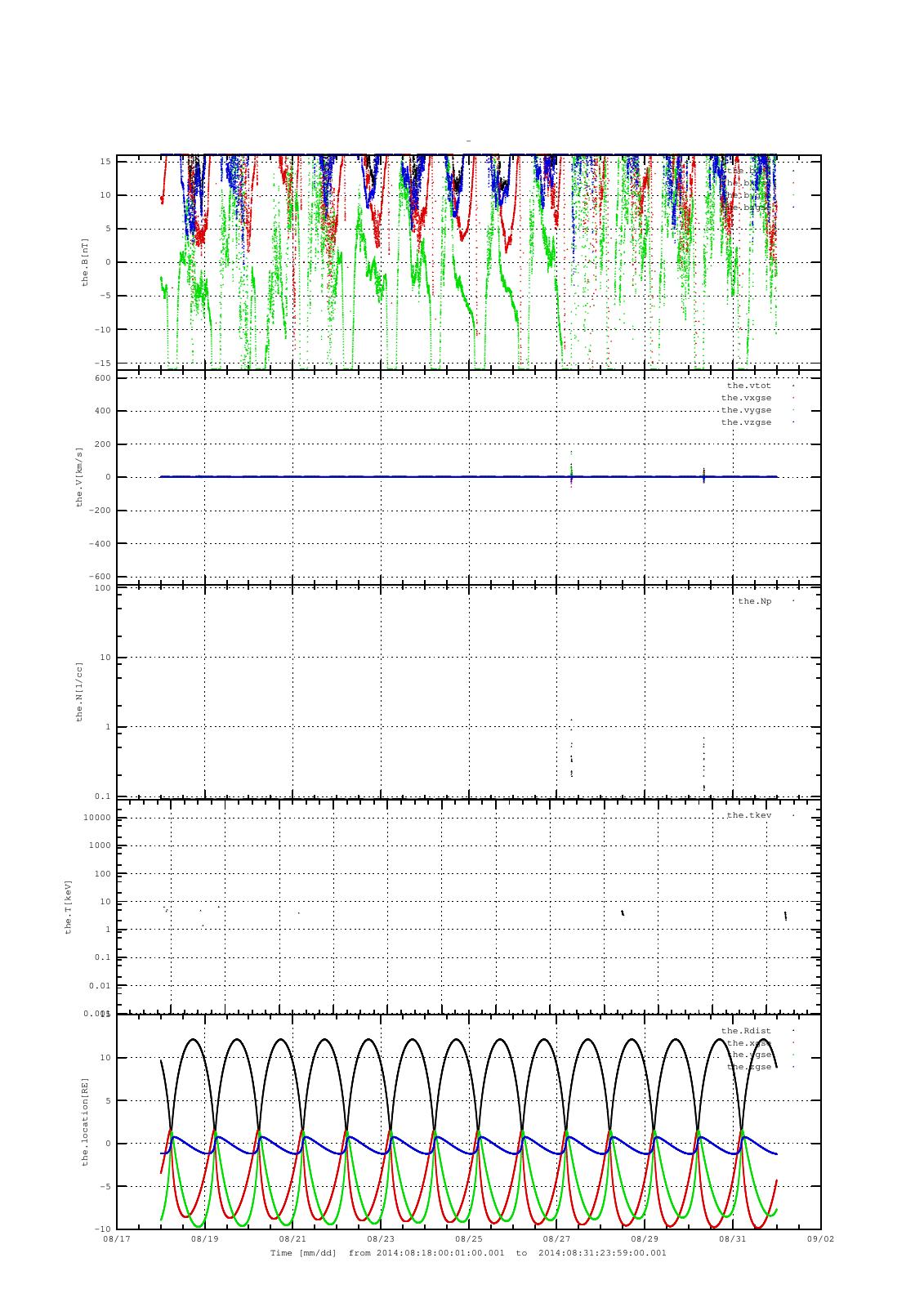Click the 08/19 date tick label
This screenshot has height=1307, width=924.
coord(204,1238)
